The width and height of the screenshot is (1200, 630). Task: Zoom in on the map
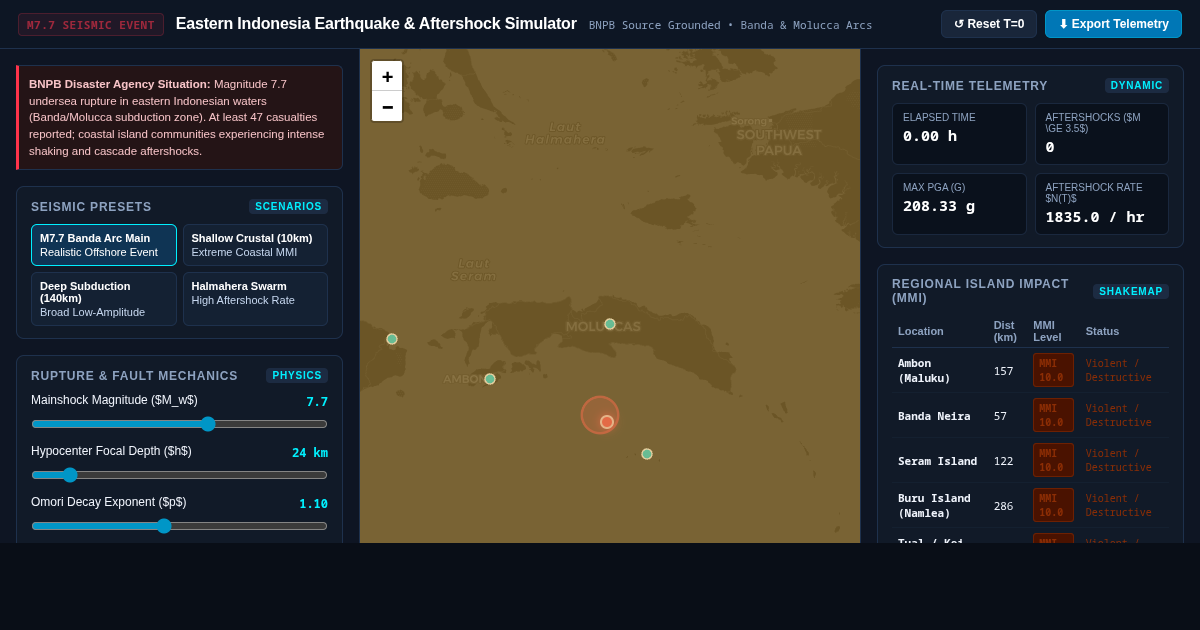tap(387, 77)
